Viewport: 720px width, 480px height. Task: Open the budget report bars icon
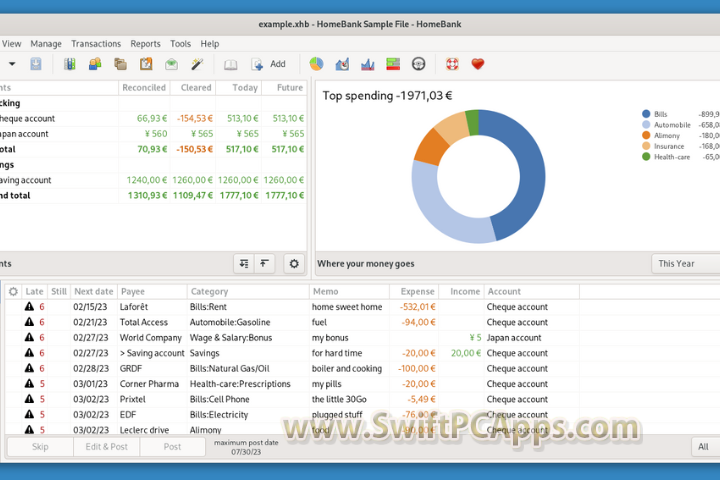393,64
